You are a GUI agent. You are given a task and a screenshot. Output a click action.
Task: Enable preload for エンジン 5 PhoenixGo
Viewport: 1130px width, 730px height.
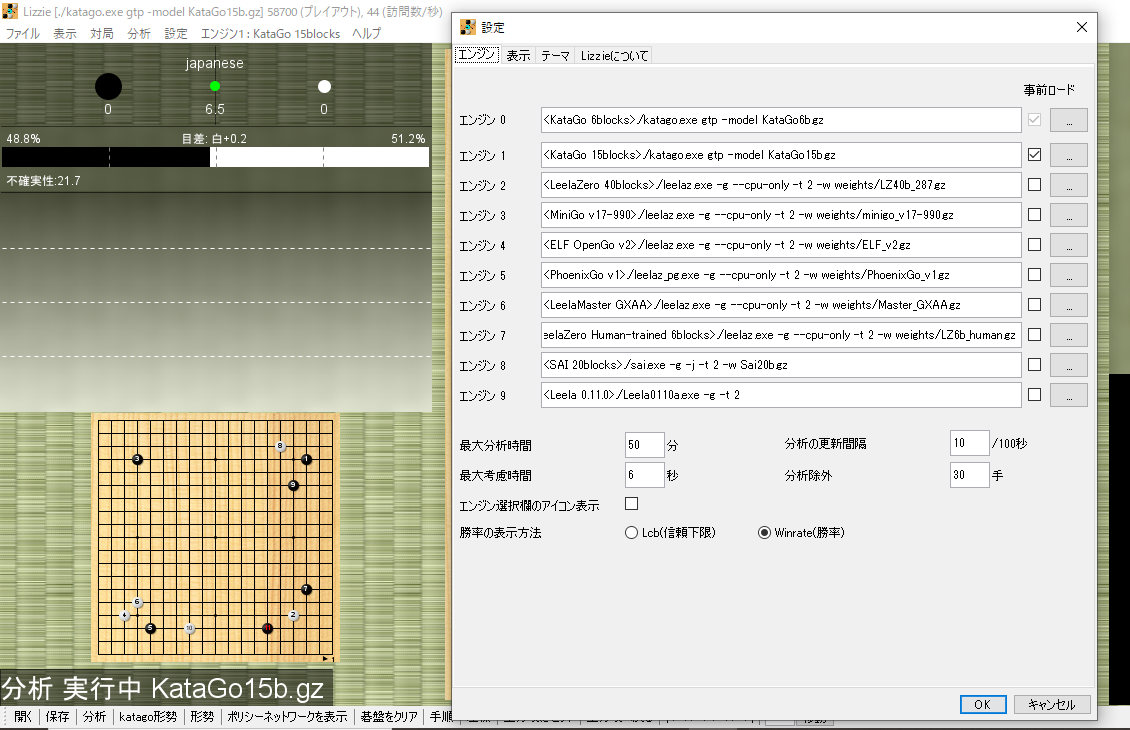coord(1034,275)
